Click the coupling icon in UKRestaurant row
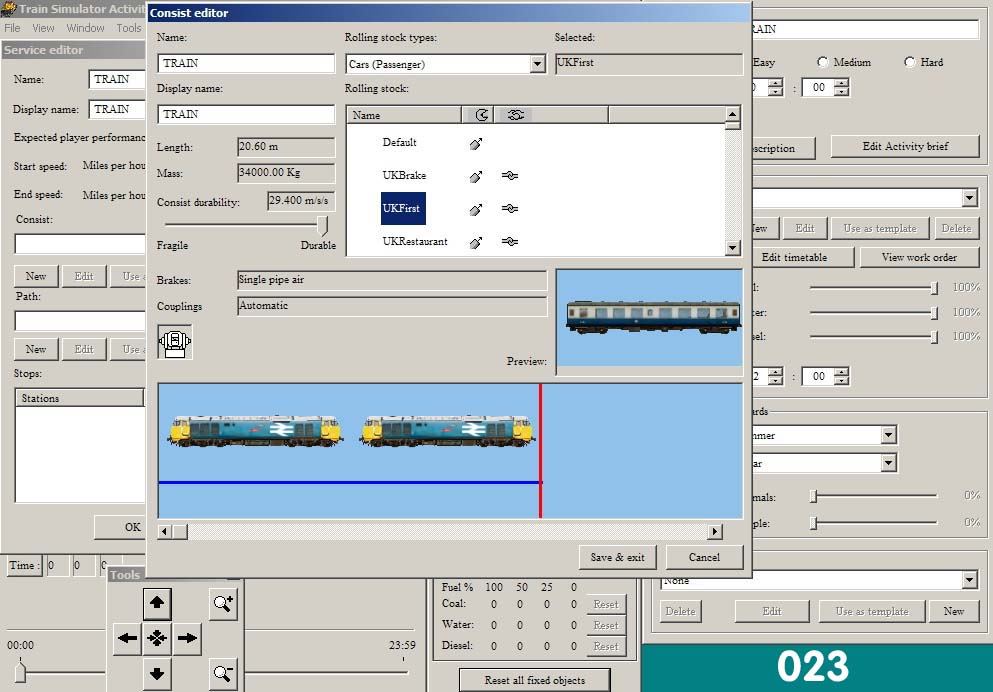Viewport: 993px width, 692px height. [x=510, y=241]
